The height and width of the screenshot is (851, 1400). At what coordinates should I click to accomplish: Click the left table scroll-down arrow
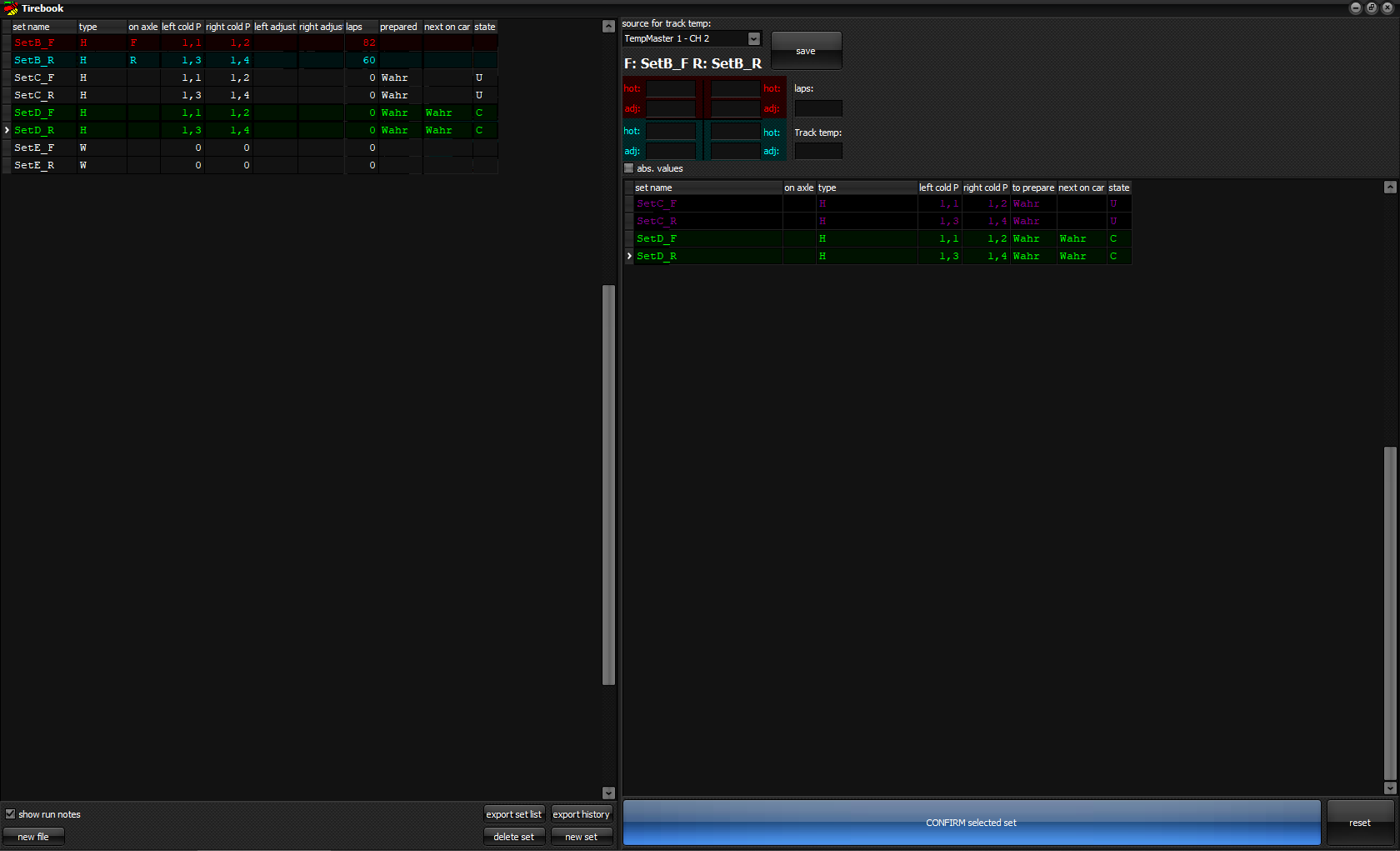(608, 793)
